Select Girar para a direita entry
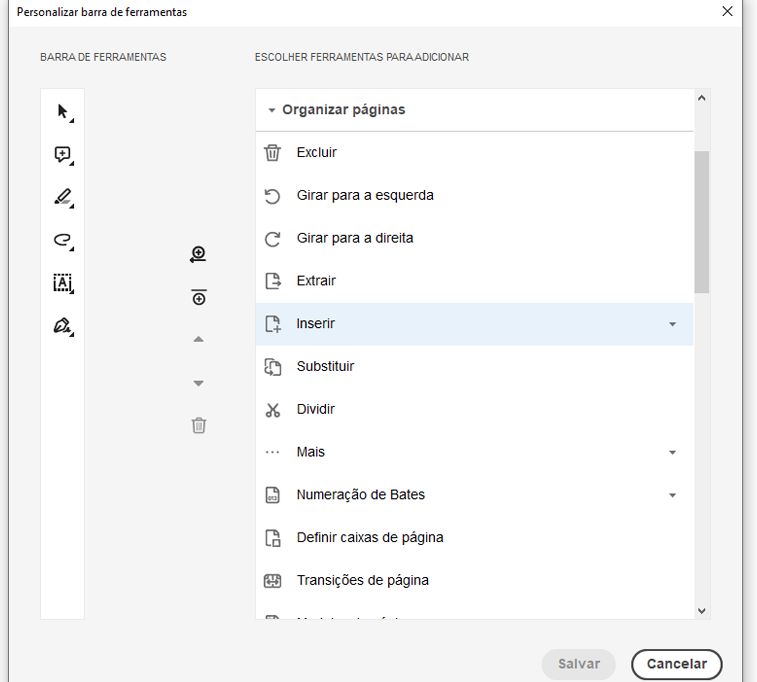The height and width of the screenshot is (682, 757). pos(475,238)
